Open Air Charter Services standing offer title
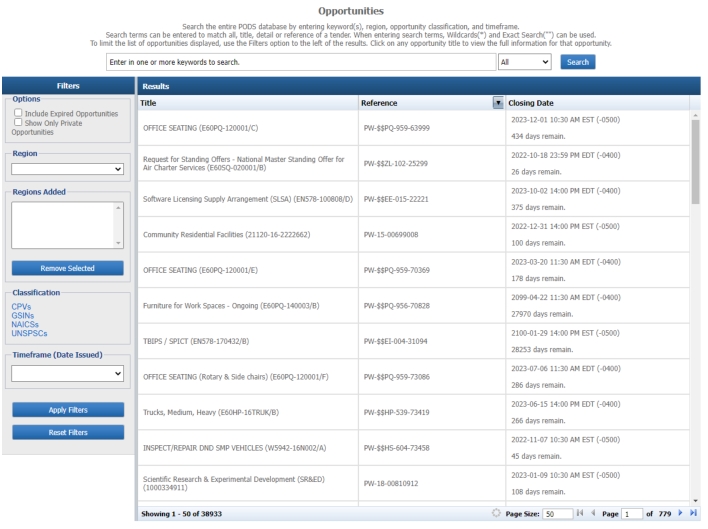 click(243, 163)
